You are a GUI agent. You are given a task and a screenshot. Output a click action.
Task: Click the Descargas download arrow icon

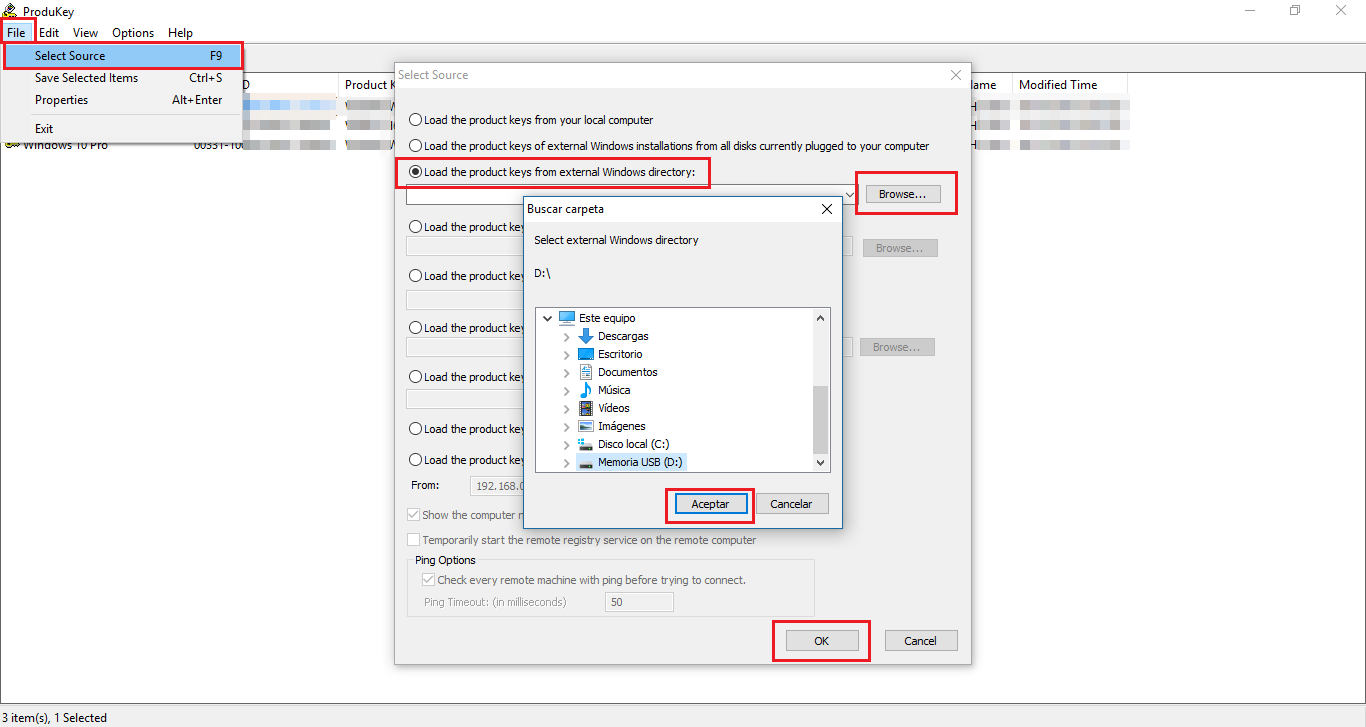click(x=586, y=336)
